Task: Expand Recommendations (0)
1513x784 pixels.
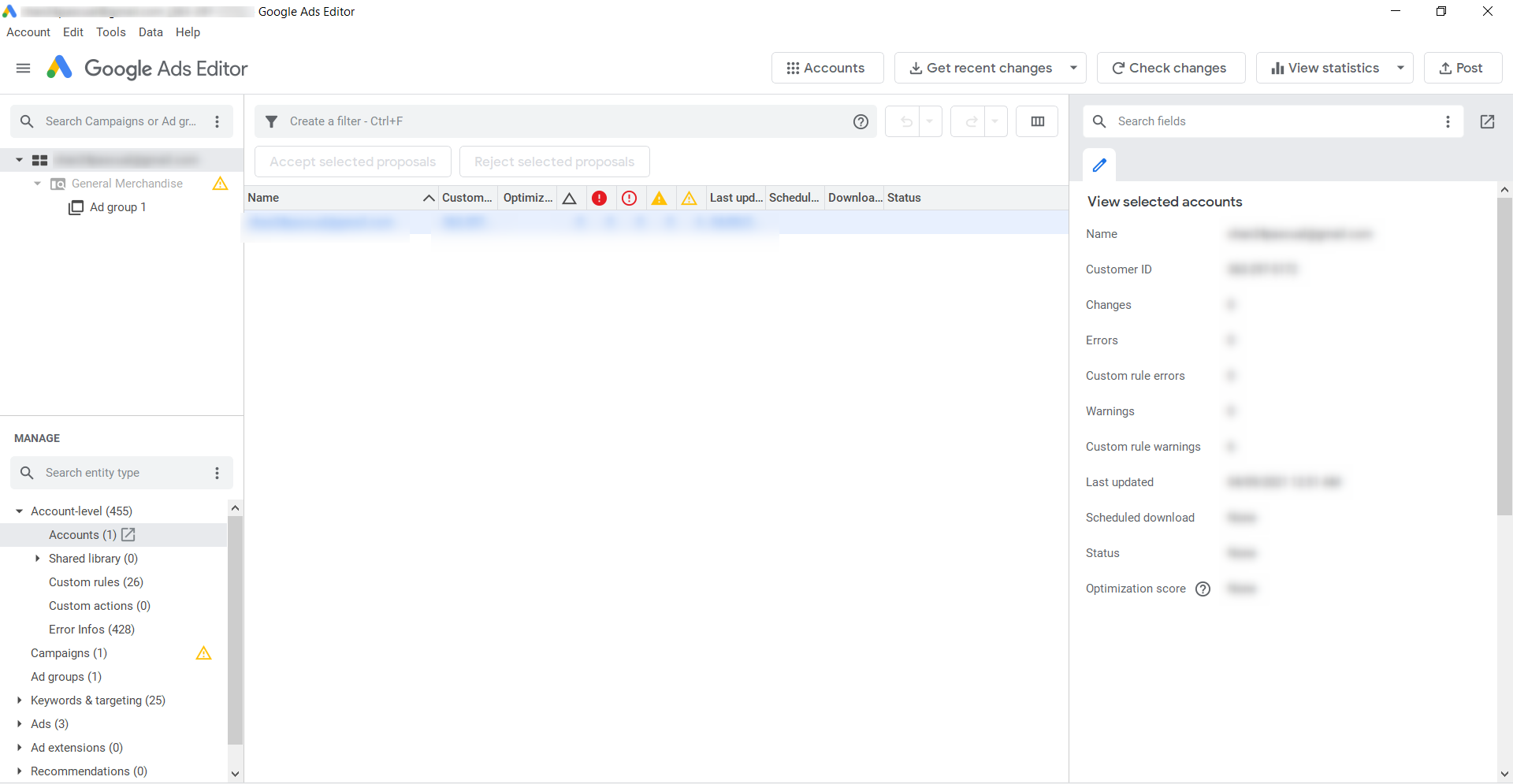Action: point(19,771)
